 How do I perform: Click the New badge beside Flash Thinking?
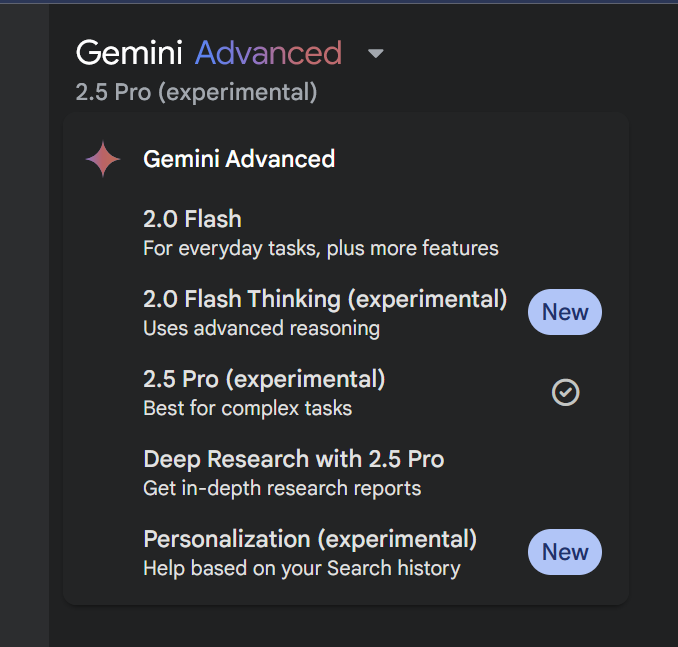[x=565, y=312]
